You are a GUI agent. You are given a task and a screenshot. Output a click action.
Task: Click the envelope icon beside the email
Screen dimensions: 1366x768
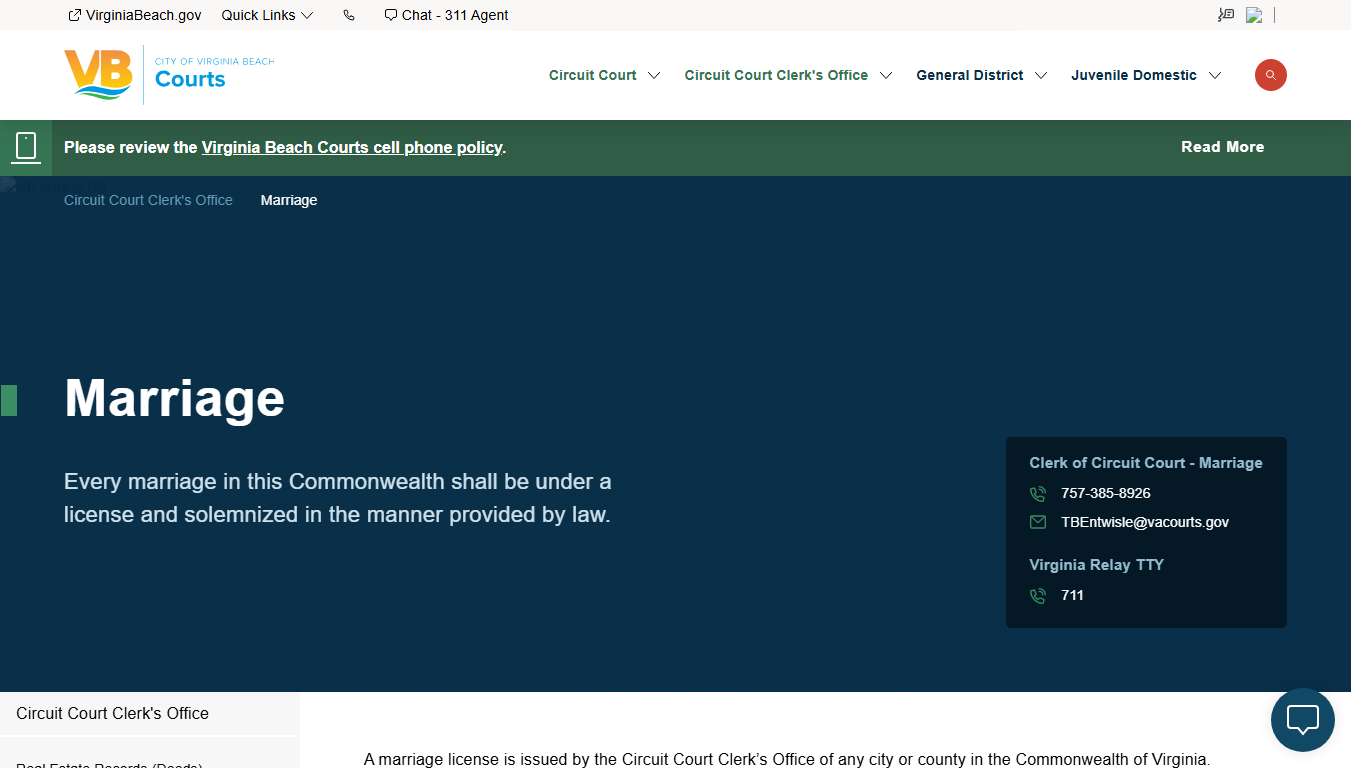point(1038,522)
